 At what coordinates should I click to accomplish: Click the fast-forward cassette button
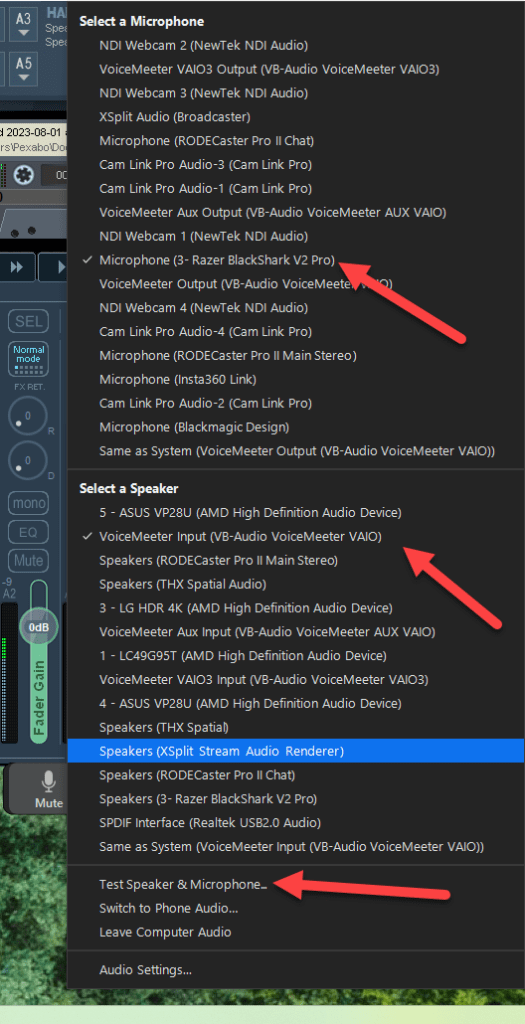coord(16,268)
